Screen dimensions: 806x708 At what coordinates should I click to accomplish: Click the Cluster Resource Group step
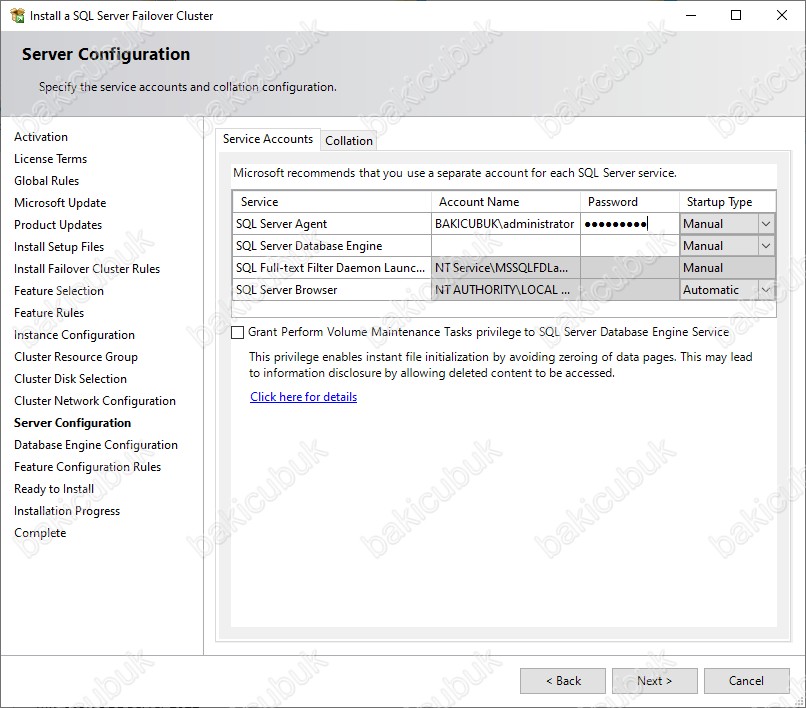[x=76, y=357]
